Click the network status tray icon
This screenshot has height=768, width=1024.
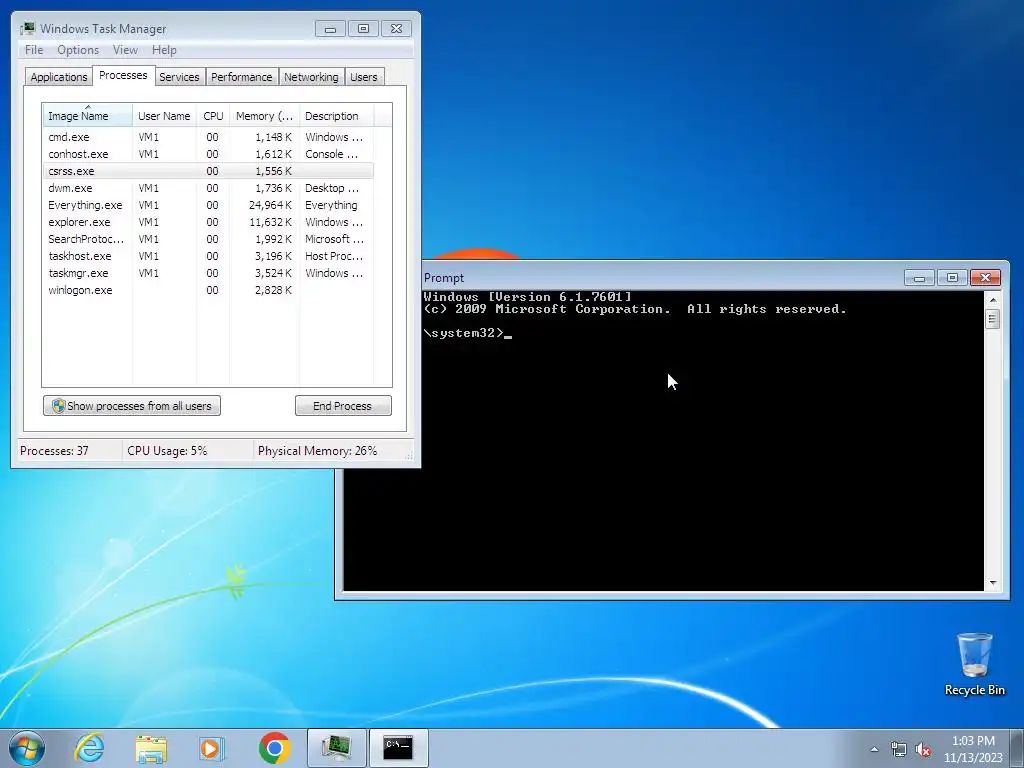(899, 749)
